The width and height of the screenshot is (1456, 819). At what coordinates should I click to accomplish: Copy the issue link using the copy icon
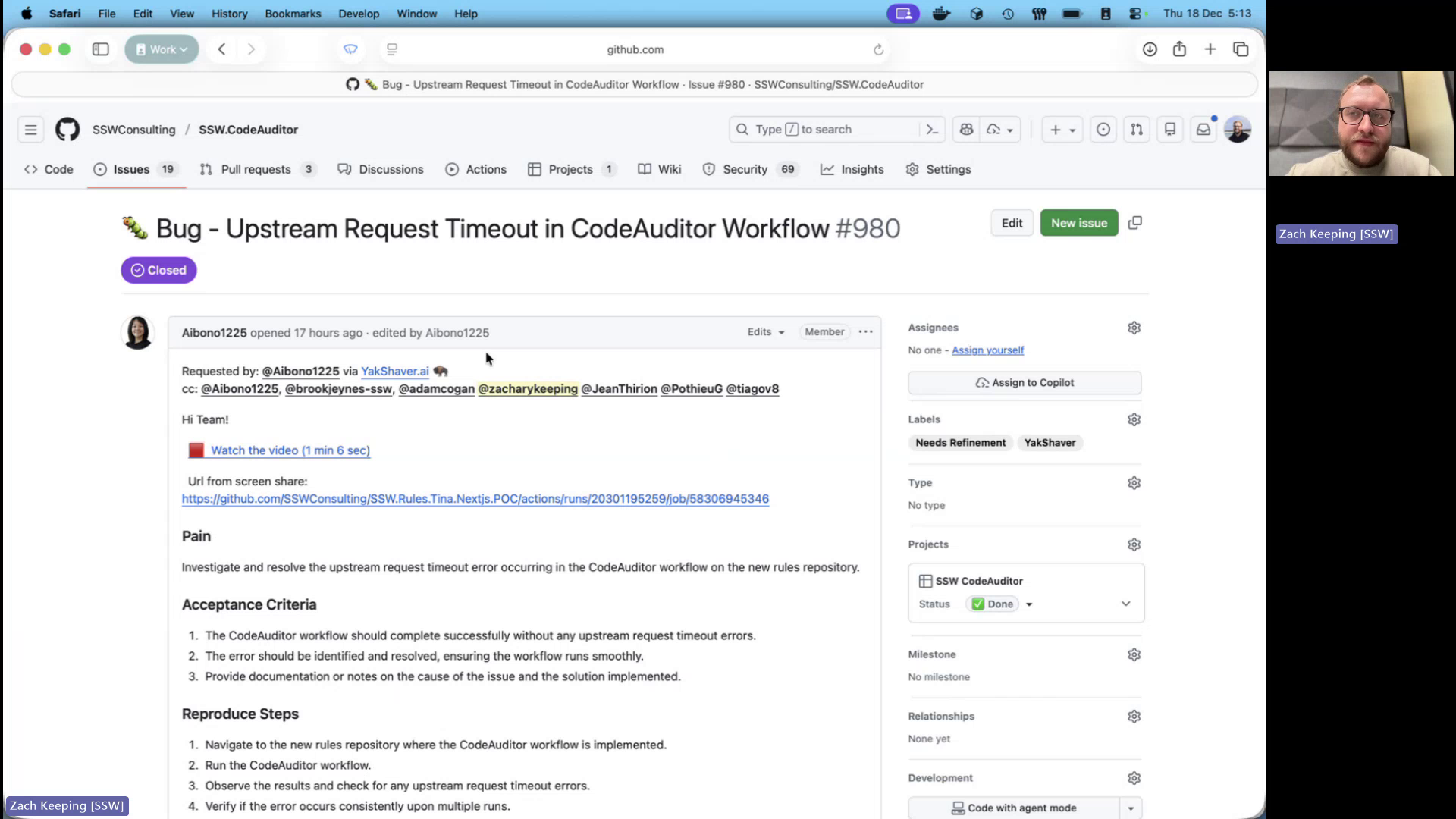1135,222
